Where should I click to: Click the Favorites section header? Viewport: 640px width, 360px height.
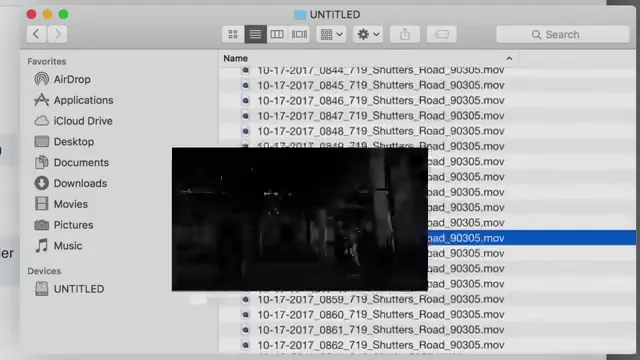pyautogui.click(x=47, y=62)
